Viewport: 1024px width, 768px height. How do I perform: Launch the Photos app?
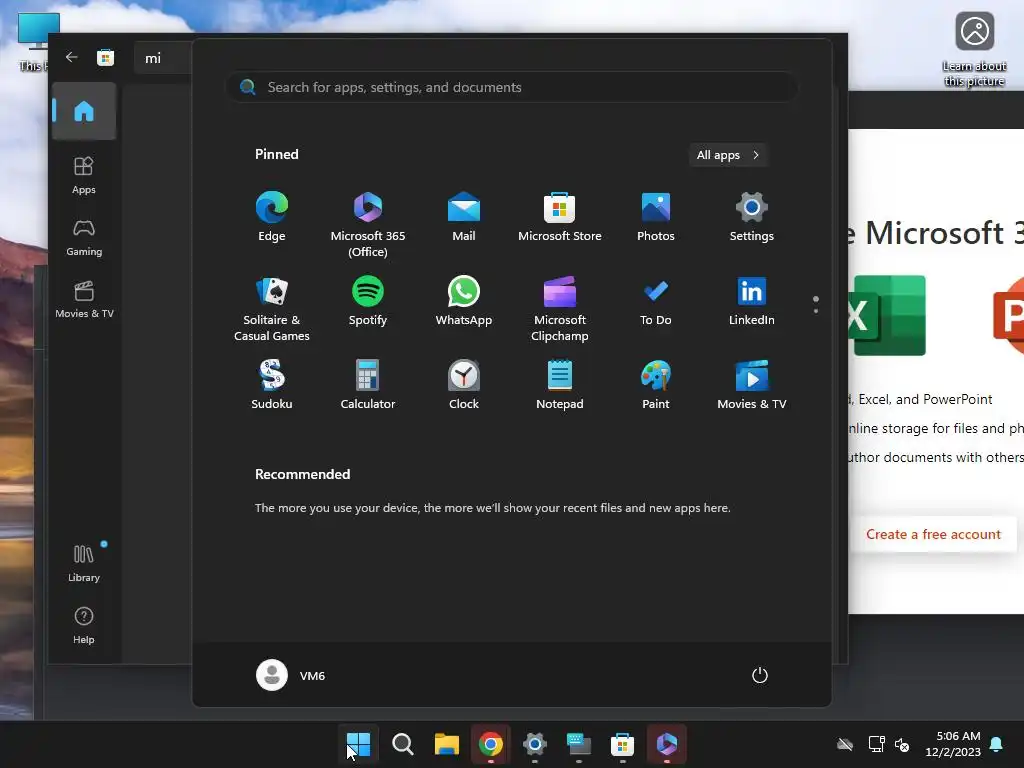[x=656, y=217]
